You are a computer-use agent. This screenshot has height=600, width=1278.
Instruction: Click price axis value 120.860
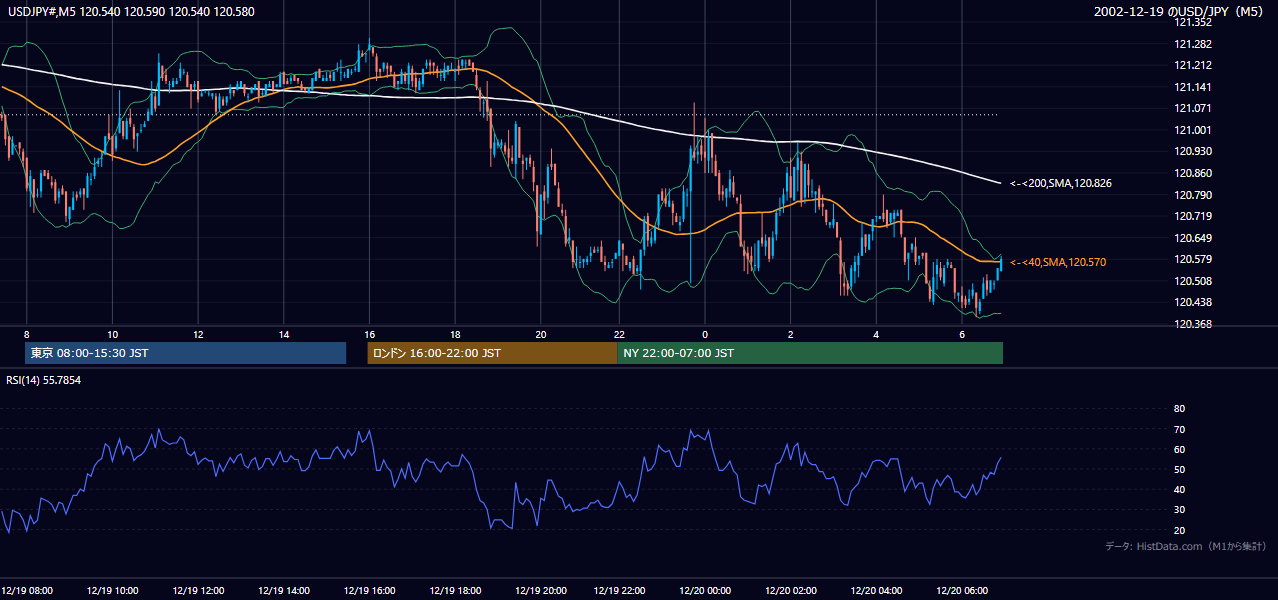coord(1194,173)
